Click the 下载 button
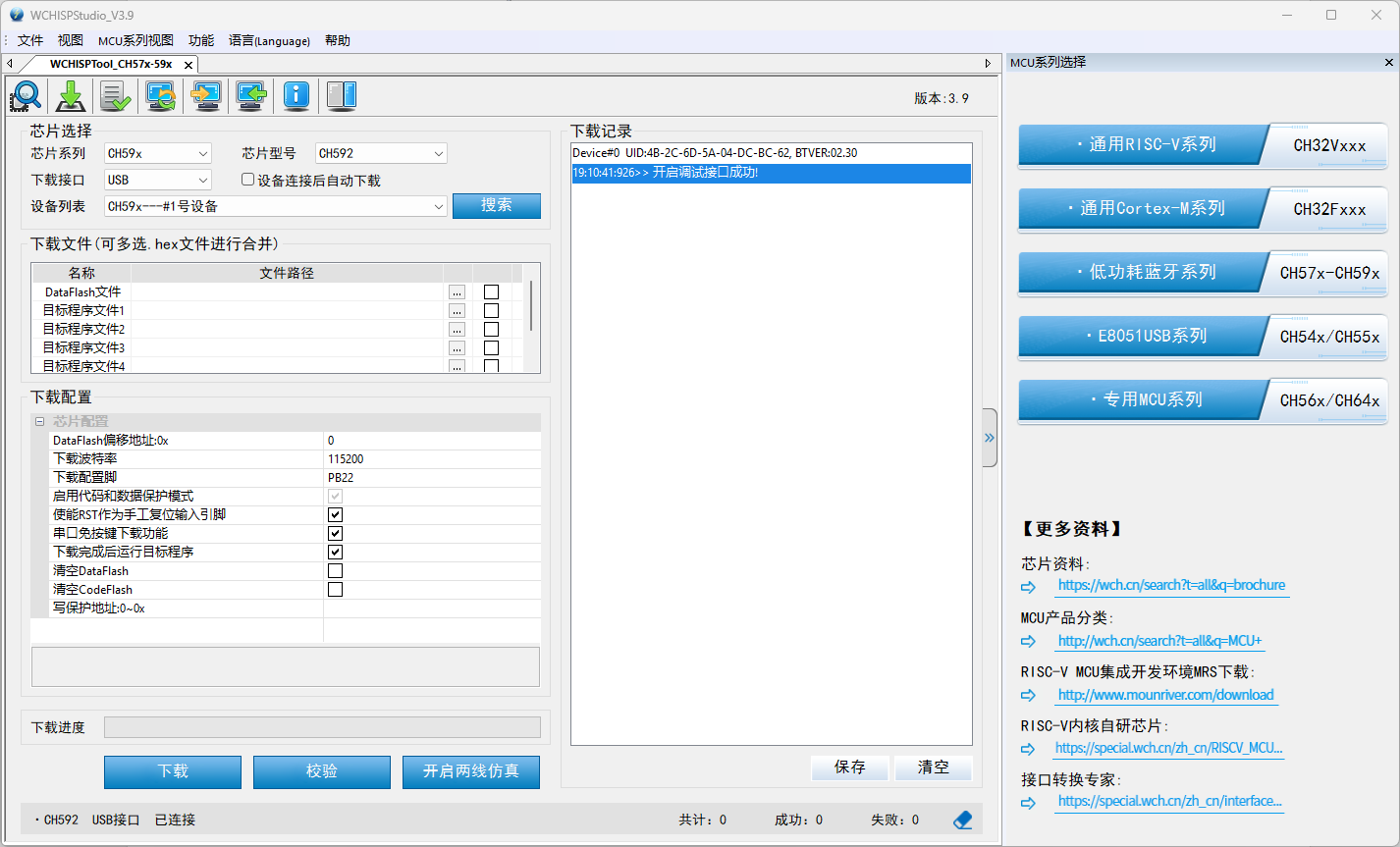This screenshot has height=847, width=1400. 173,771
